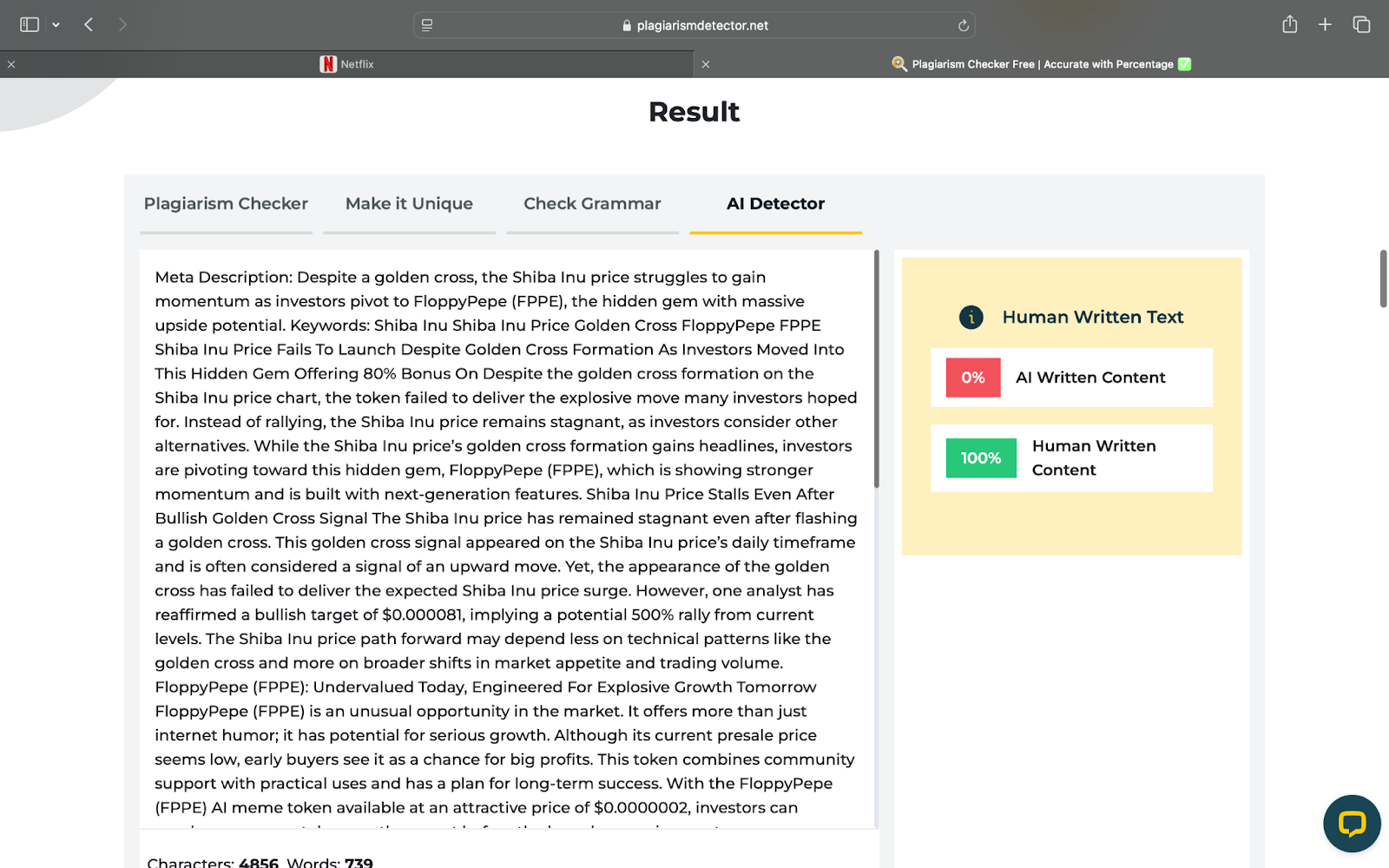Toggle the Safari sidebar icon

pos(30,25)
